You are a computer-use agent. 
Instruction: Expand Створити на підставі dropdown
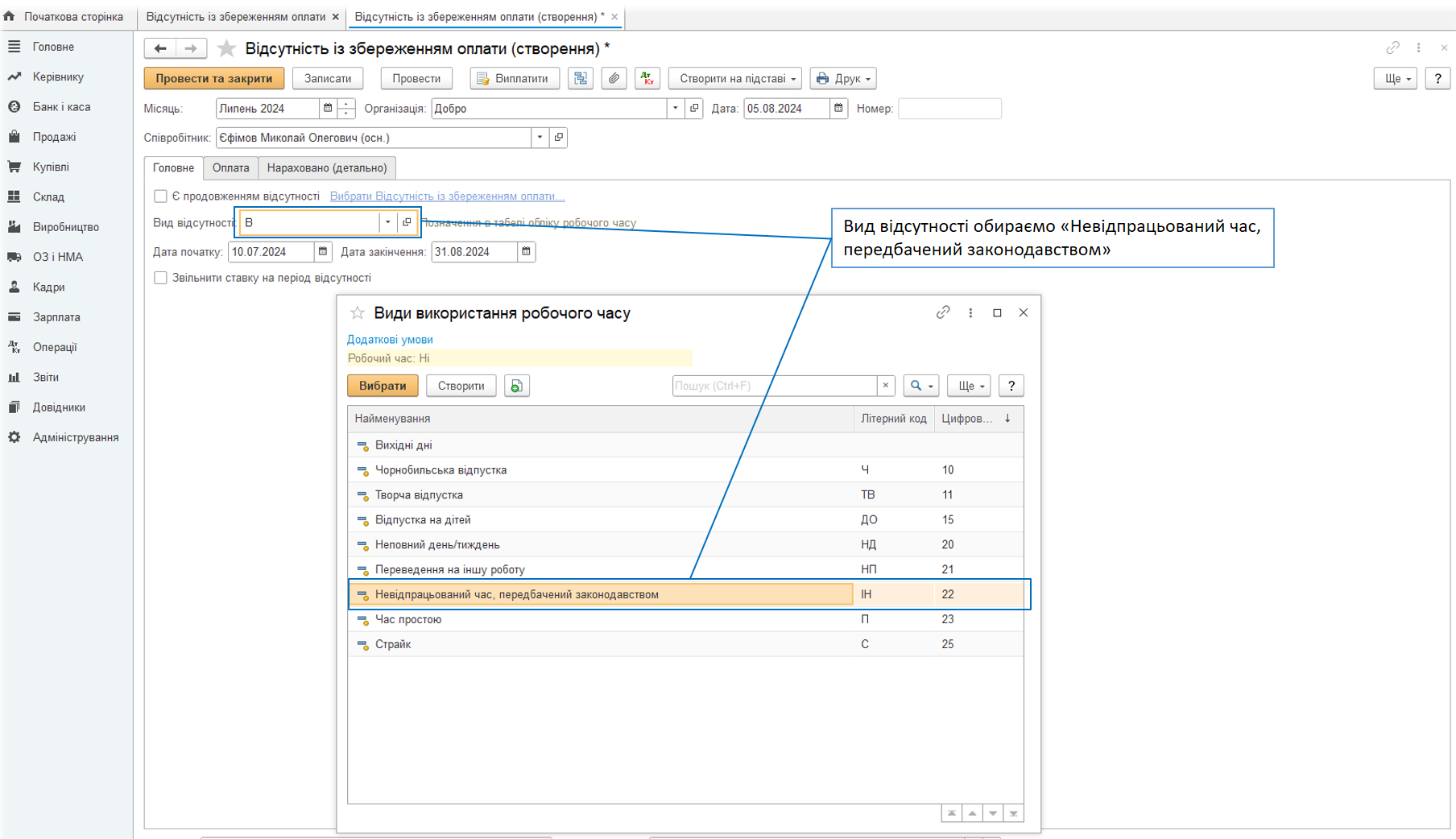pyautogui.click(x=734, y=78)
